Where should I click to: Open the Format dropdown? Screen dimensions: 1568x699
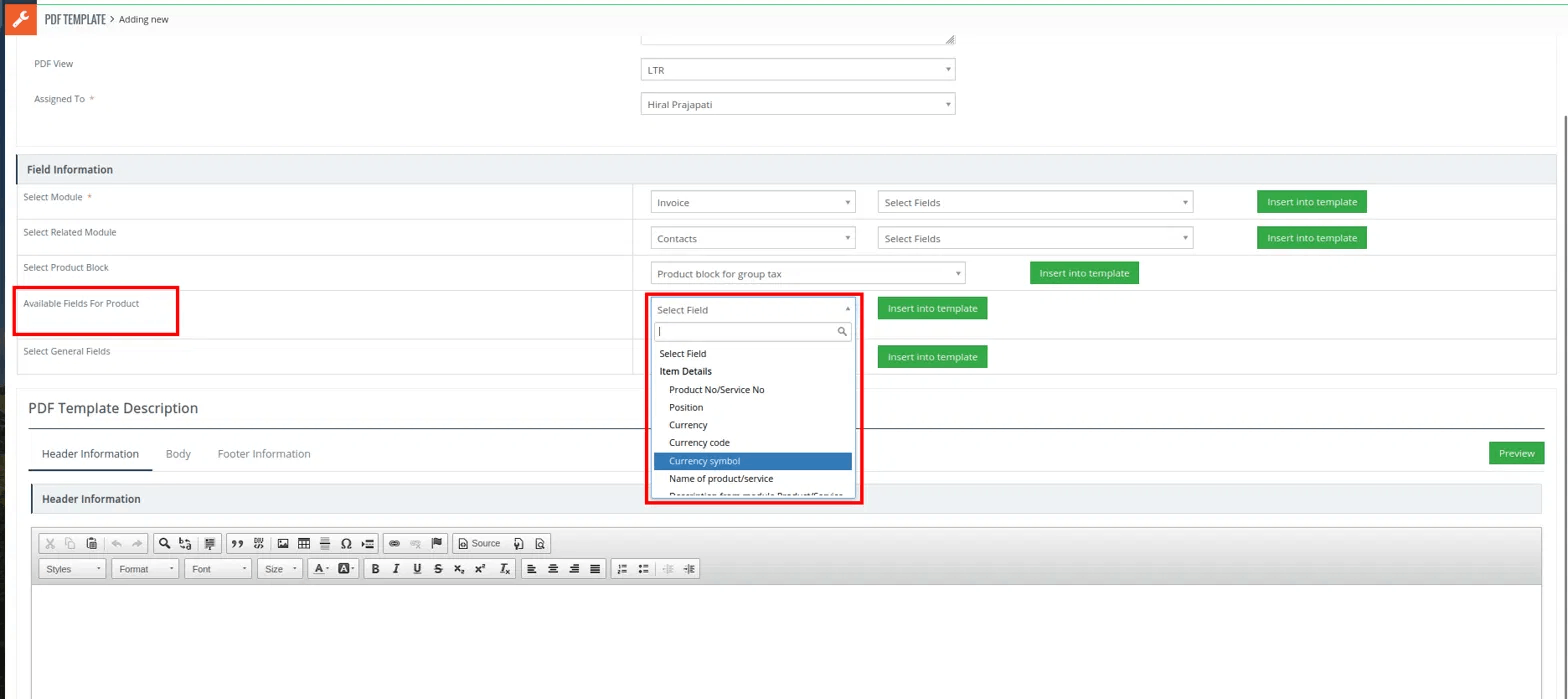coord(145,569)
